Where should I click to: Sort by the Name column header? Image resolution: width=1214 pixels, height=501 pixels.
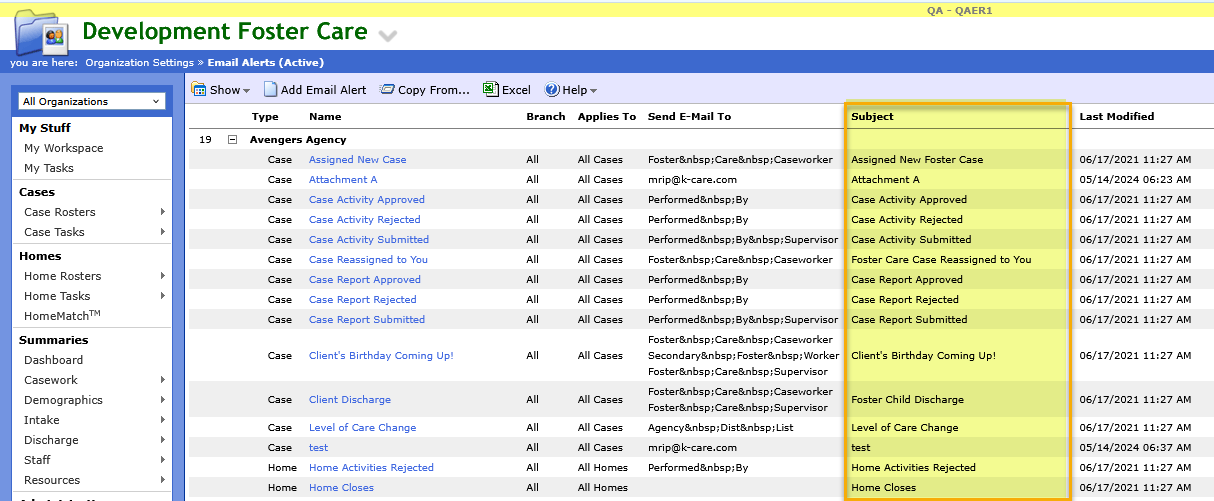[325, 117]
